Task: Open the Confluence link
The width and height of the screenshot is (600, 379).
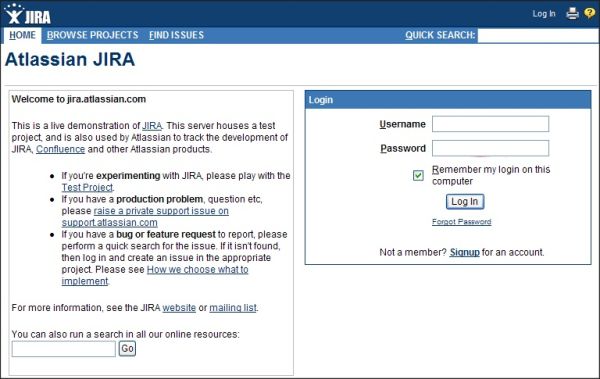Action: click(x=60, y=149)
